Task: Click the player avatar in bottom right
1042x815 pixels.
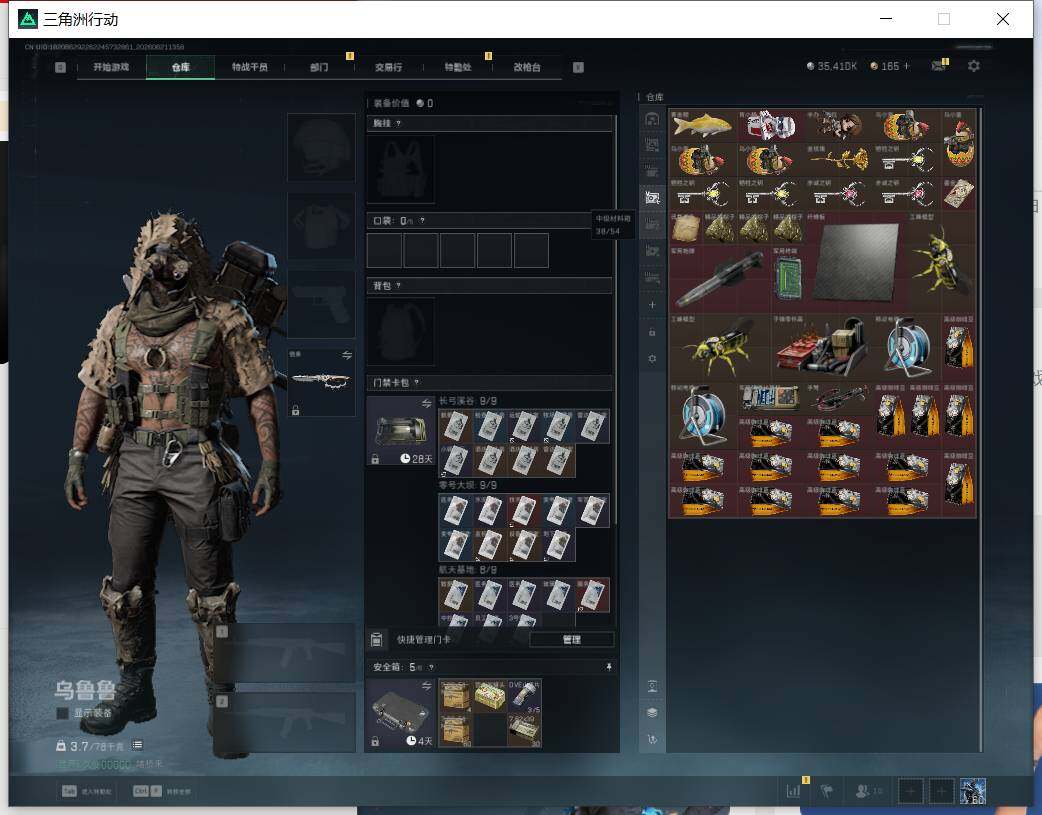Action: point(973,791)
